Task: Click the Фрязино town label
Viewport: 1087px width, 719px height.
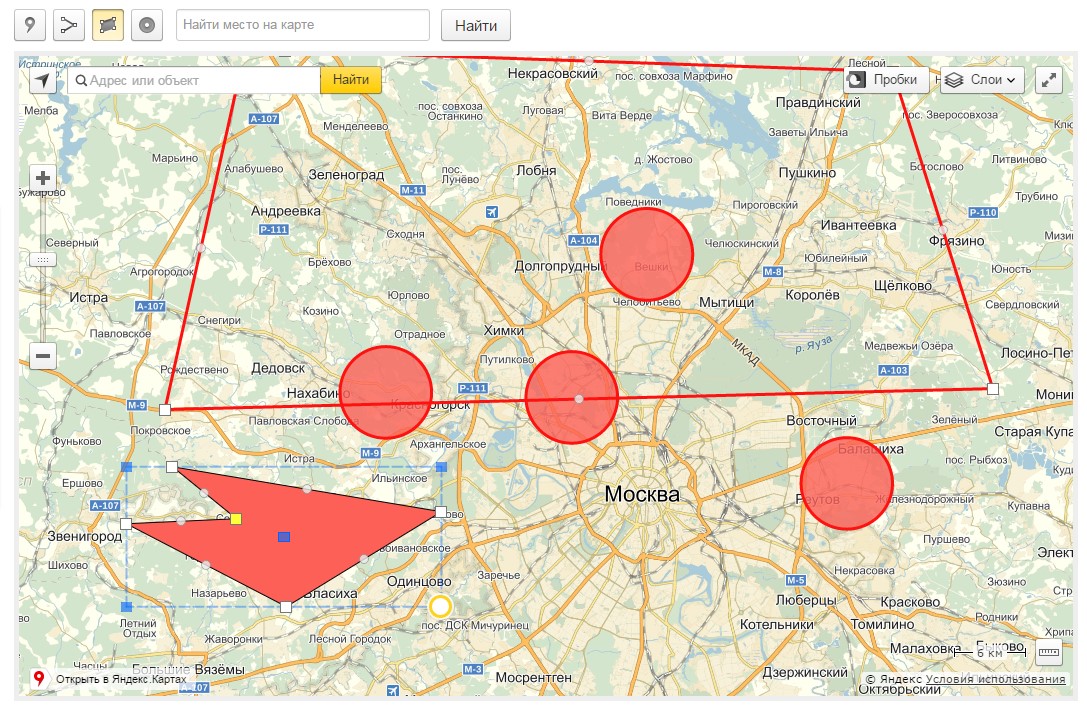Action: (956, 241)
